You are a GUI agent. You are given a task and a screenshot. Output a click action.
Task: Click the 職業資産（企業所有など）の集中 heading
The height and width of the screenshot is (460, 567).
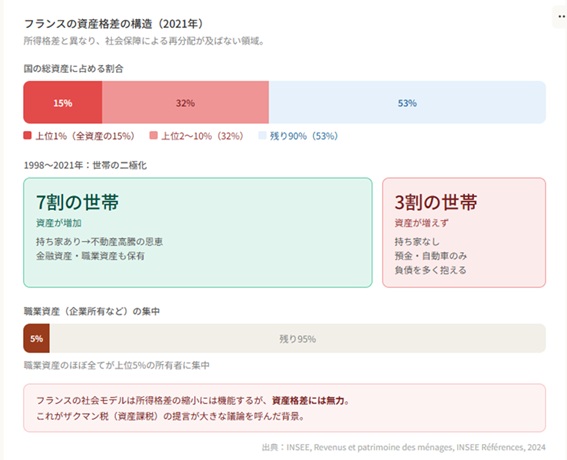coord(92,311)
